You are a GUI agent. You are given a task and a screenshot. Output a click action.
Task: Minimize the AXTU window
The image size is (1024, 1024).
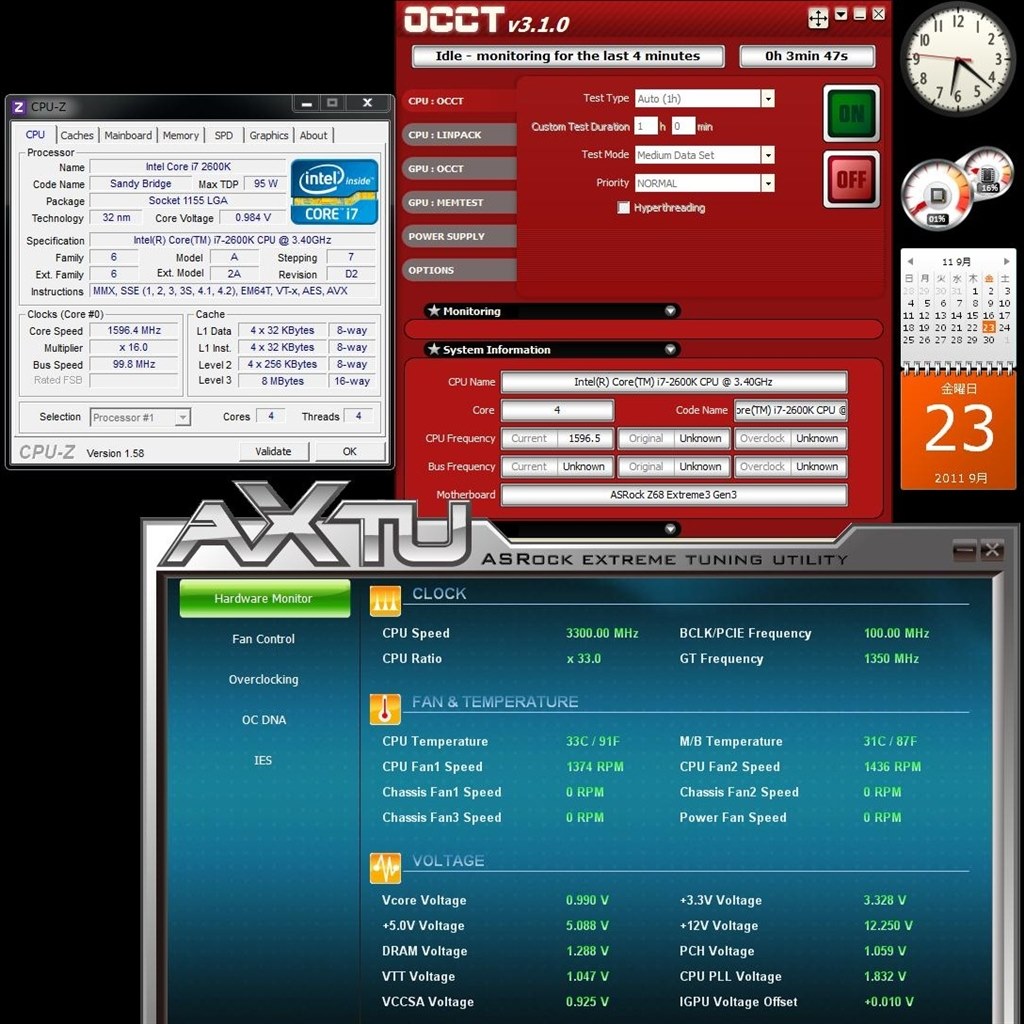pos(964,551)
